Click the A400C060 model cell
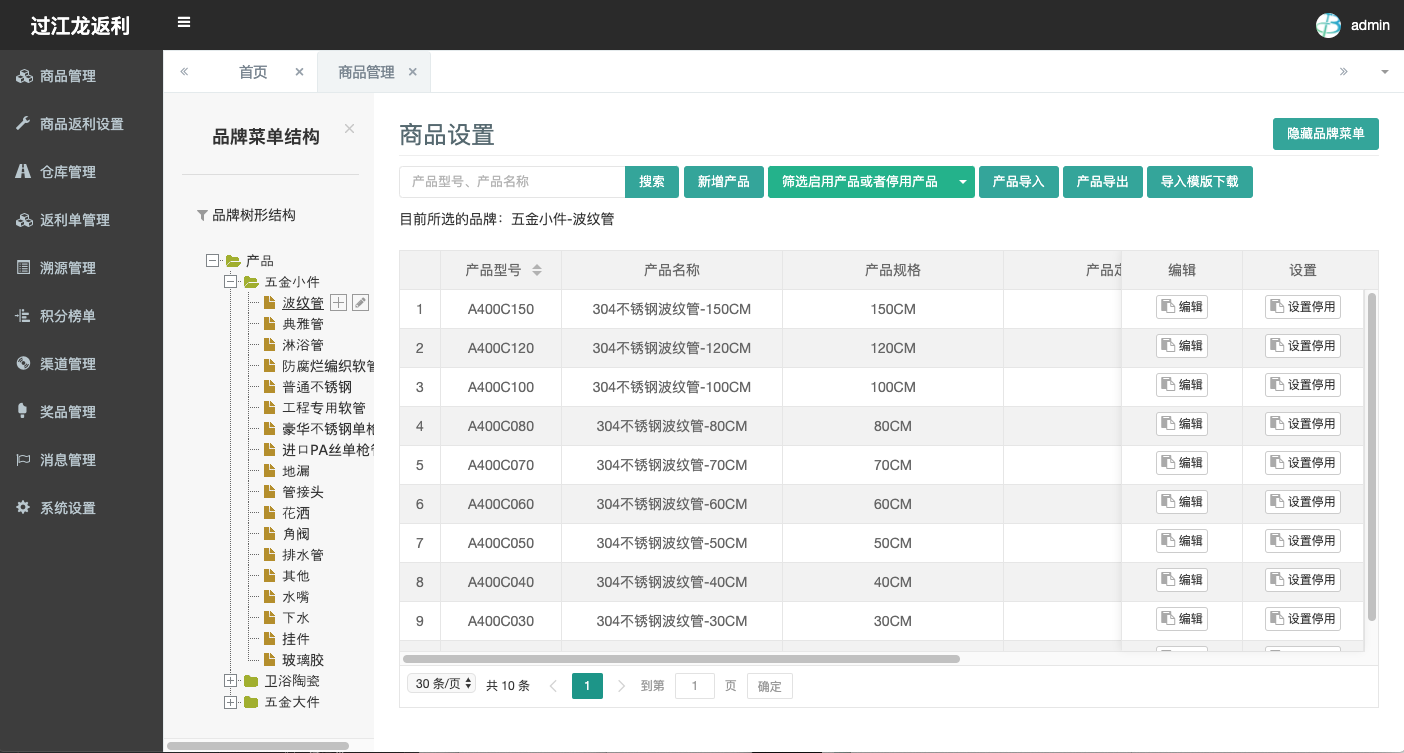1404x753 pixels. pyautogui.click(x=501, y=504)
